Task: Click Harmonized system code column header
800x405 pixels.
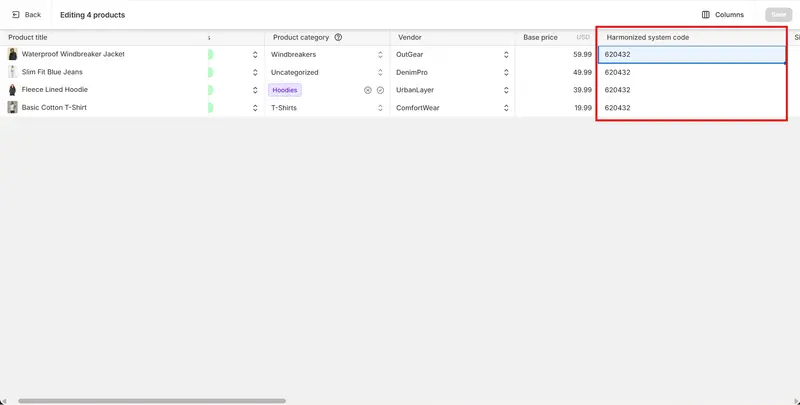Action: coord(647,37)
